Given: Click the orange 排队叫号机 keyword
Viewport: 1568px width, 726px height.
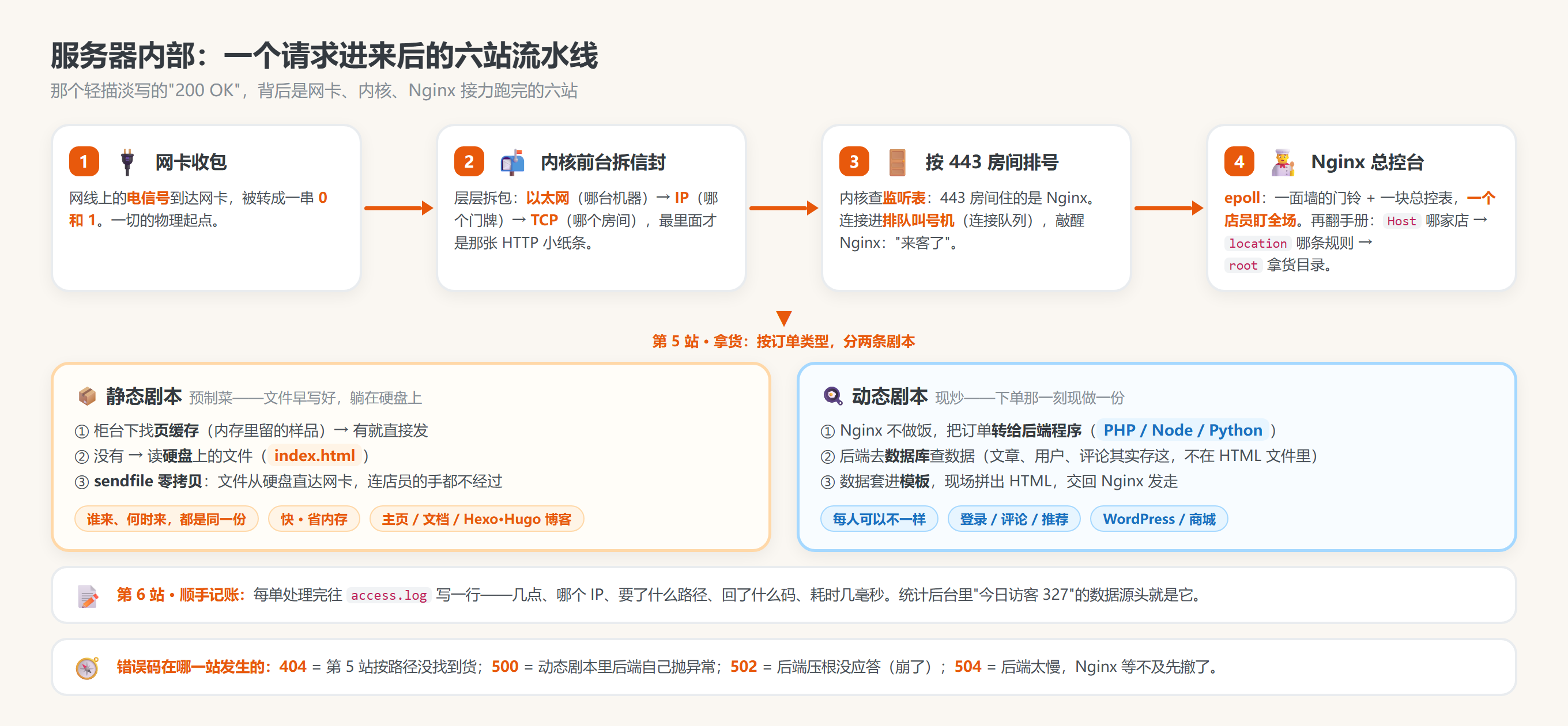Looking at the screenshot, I should pos(918,220).
